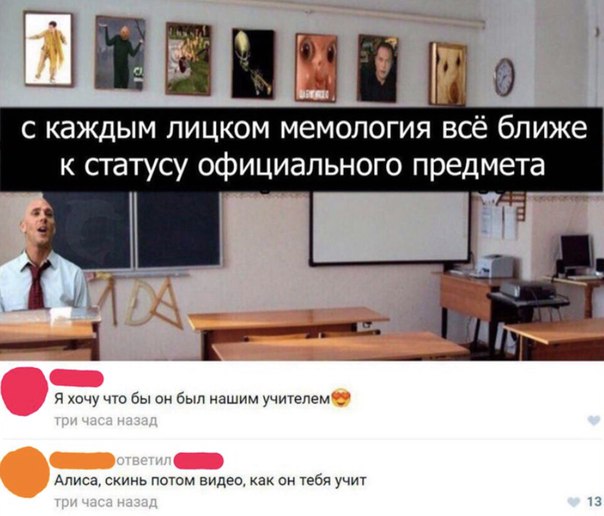Click the pink redacted username of first commenter

77,377
